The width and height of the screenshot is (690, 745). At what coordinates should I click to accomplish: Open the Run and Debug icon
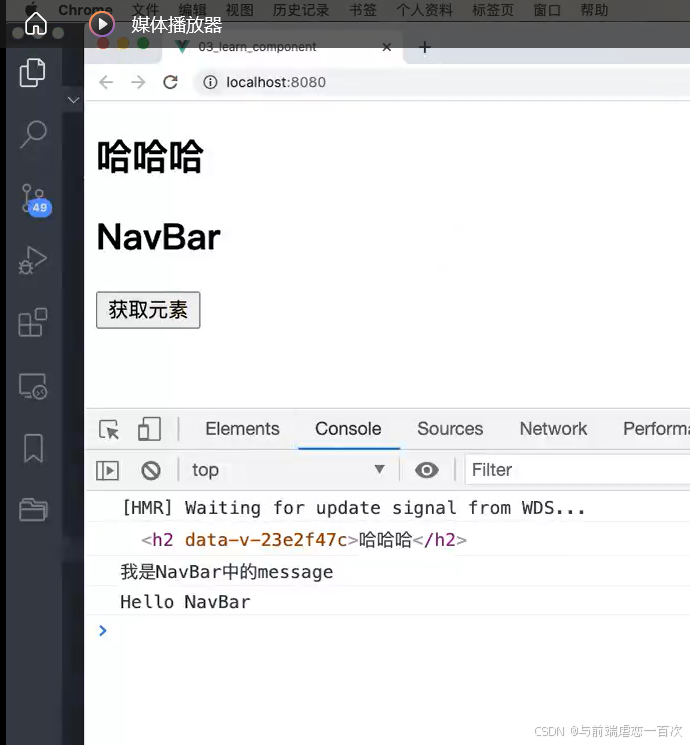(x=32, y=260)
